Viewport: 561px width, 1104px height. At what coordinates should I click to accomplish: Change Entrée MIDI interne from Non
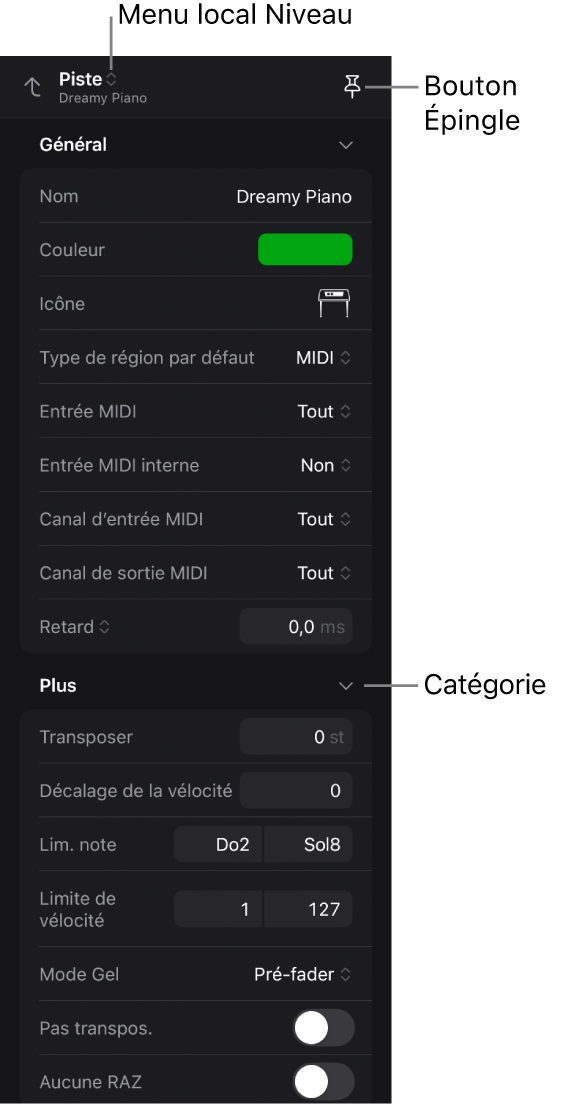326,465
